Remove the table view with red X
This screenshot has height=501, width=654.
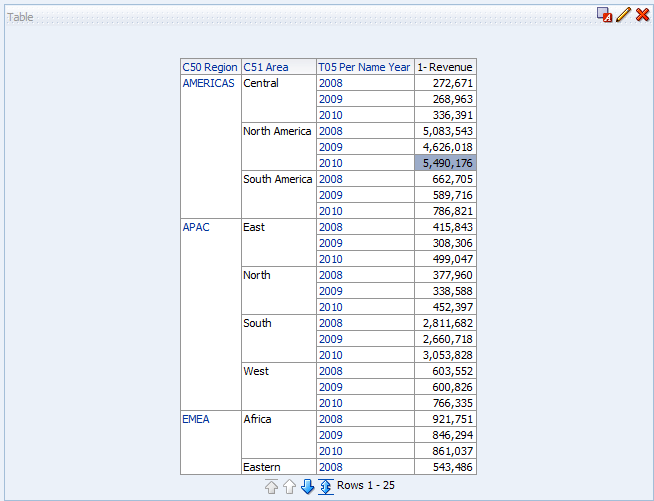(x=642, y=15)
